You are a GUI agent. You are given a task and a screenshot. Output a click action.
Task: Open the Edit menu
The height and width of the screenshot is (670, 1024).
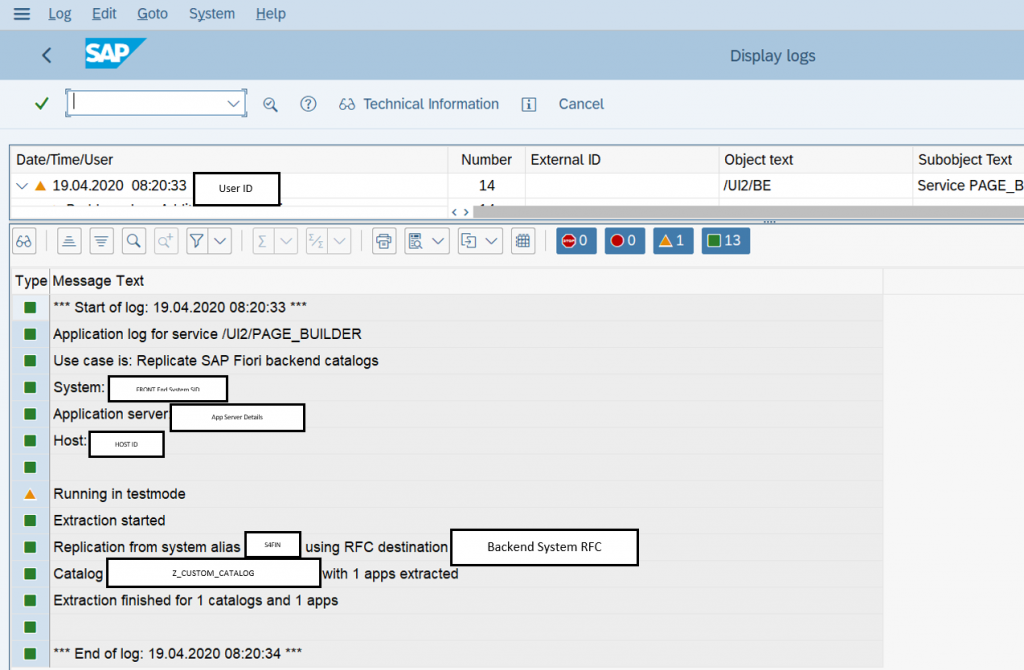coord(104,14)
